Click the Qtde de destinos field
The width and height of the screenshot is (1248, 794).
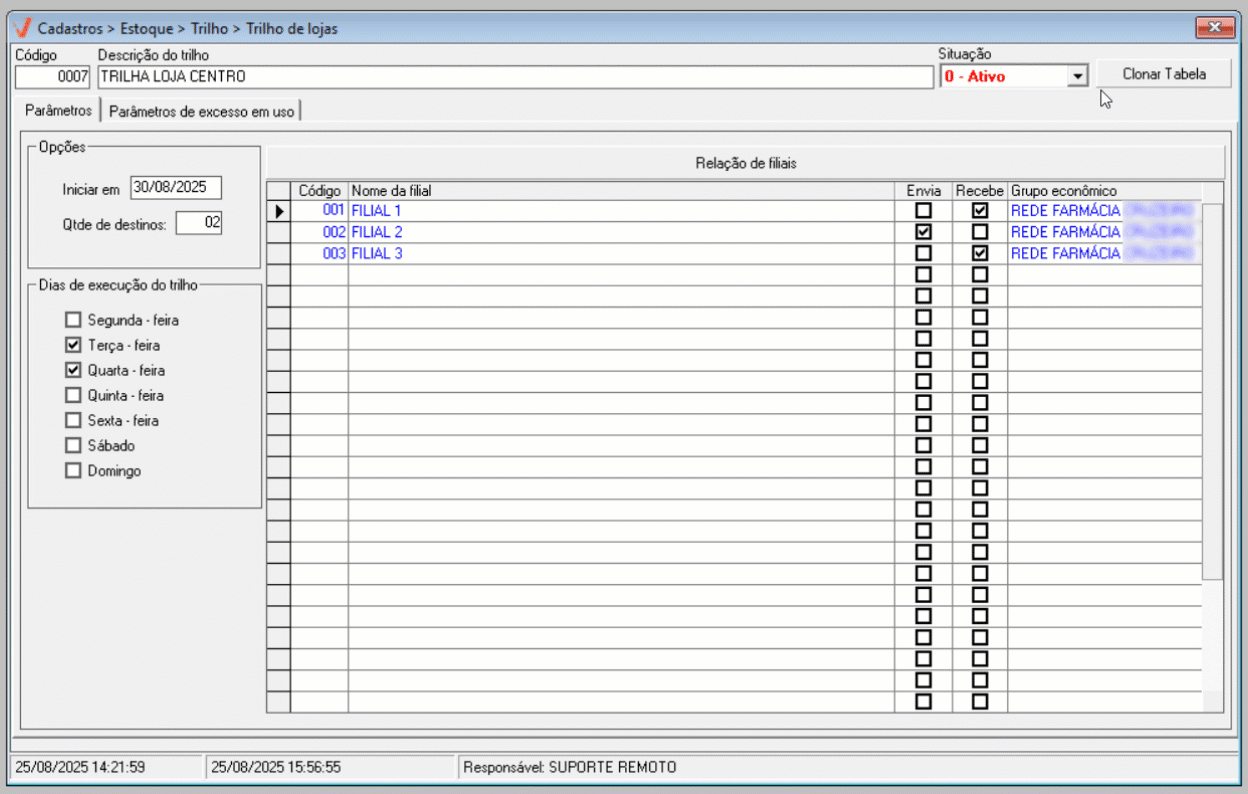click(x=199, y=223)
